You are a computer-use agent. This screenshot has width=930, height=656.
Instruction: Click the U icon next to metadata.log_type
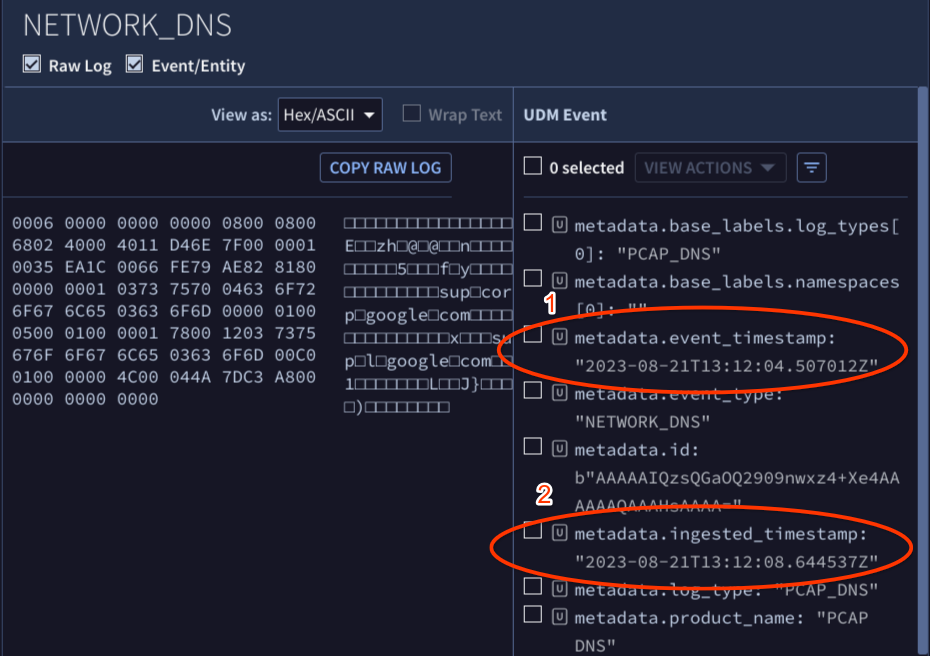click(x=558, y=589)
